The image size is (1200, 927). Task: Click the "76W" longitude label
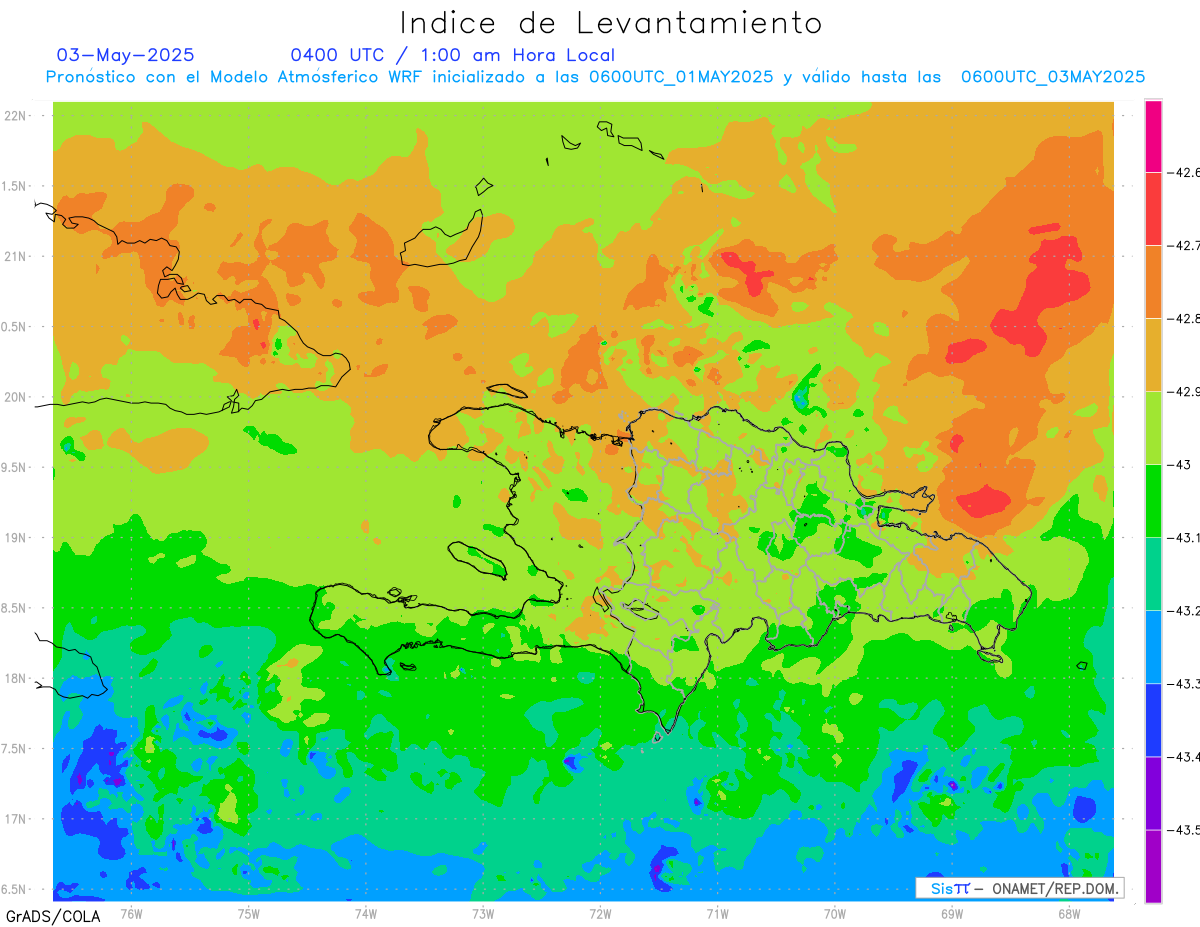[x=131, y=914]
